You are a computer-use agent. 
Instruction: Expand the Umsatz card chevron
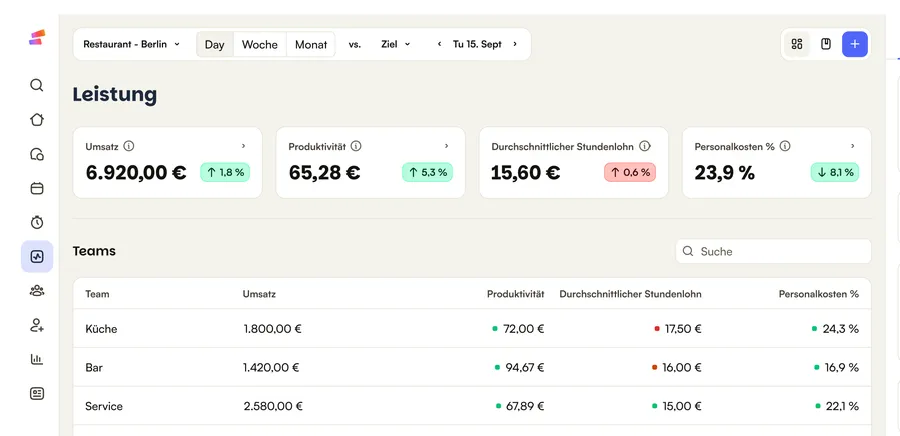243,146
